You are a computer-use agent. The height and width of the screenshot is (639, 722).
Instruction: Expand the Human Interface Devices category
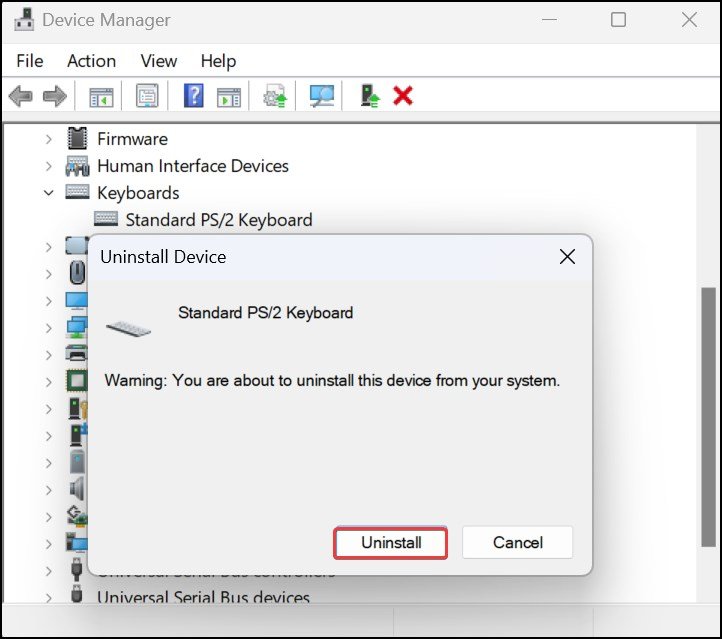click(x=49, y=166)
